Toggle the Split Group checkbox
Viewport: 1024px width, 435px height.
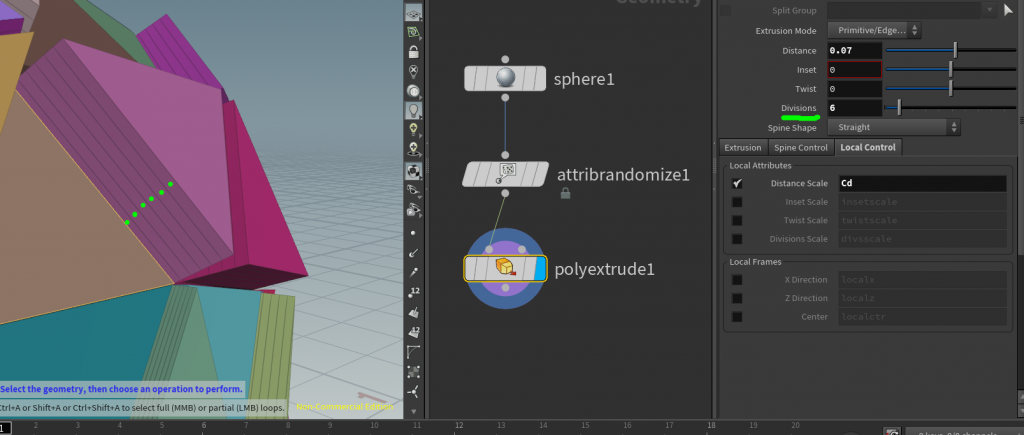click(726, 10)
